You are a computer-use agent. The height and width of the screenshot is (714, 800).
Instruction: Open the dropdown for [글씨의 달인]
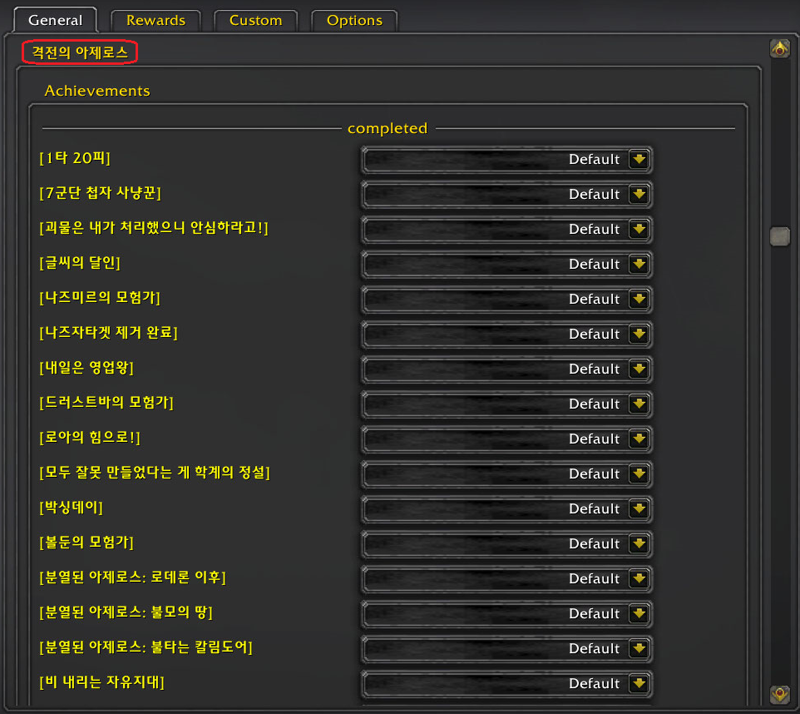(507, 264)
